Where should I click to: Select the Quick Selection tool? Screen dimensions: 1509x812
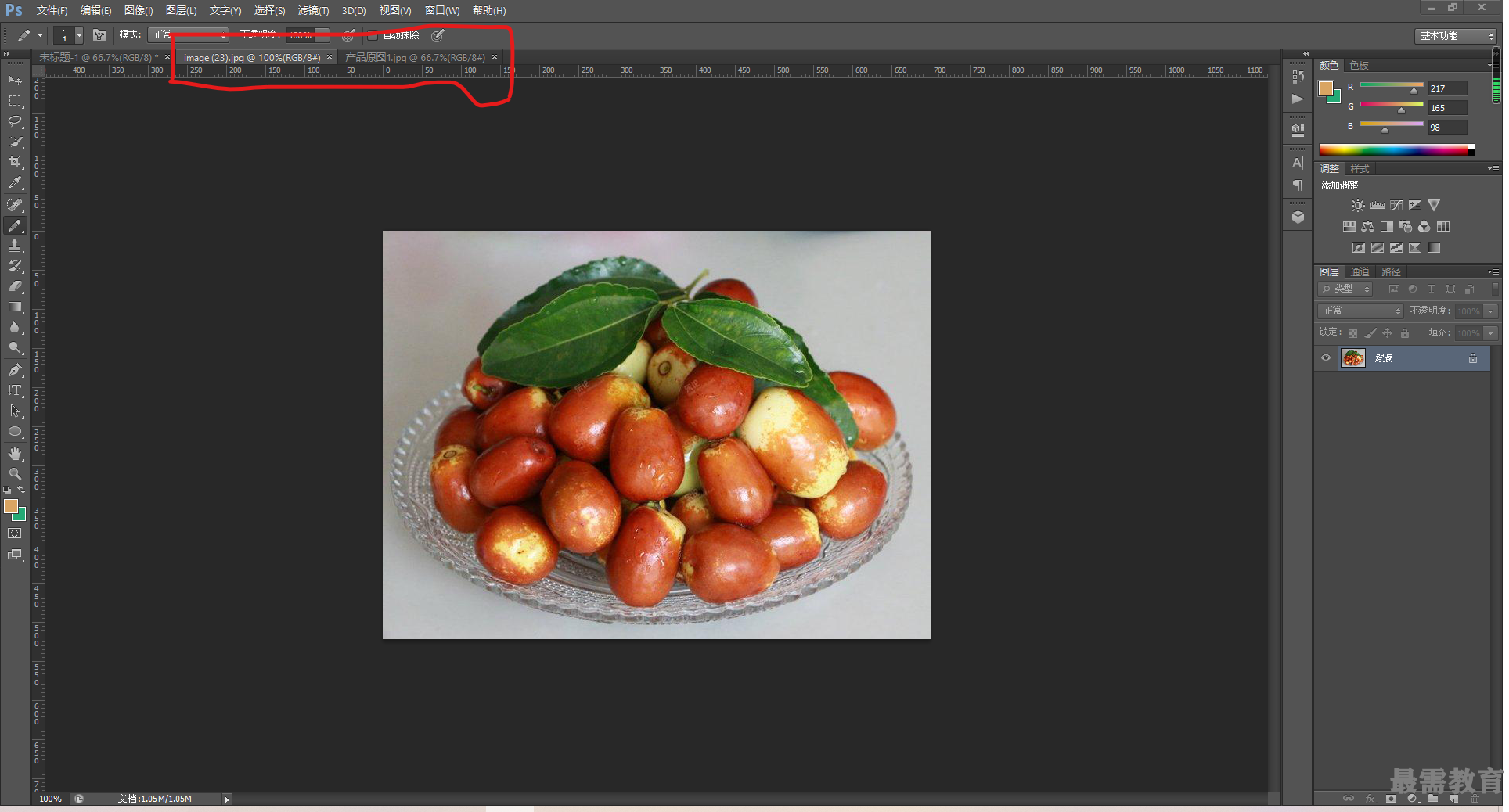(x=15, y=142)
